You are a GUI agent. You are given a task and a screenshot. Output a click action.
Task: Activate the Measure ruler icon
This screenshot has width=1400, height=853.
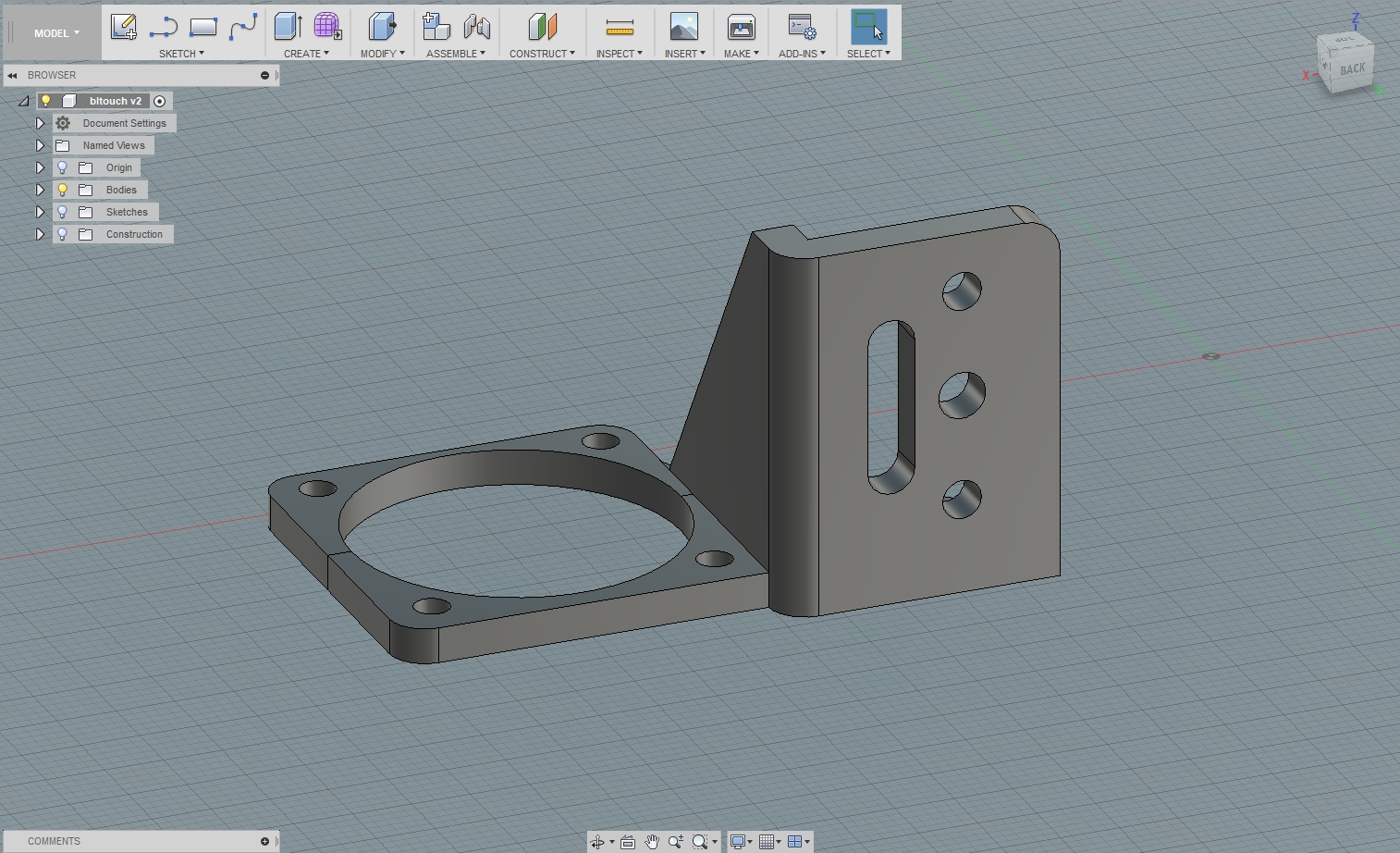pyautogui.click(x=619, y=27)
